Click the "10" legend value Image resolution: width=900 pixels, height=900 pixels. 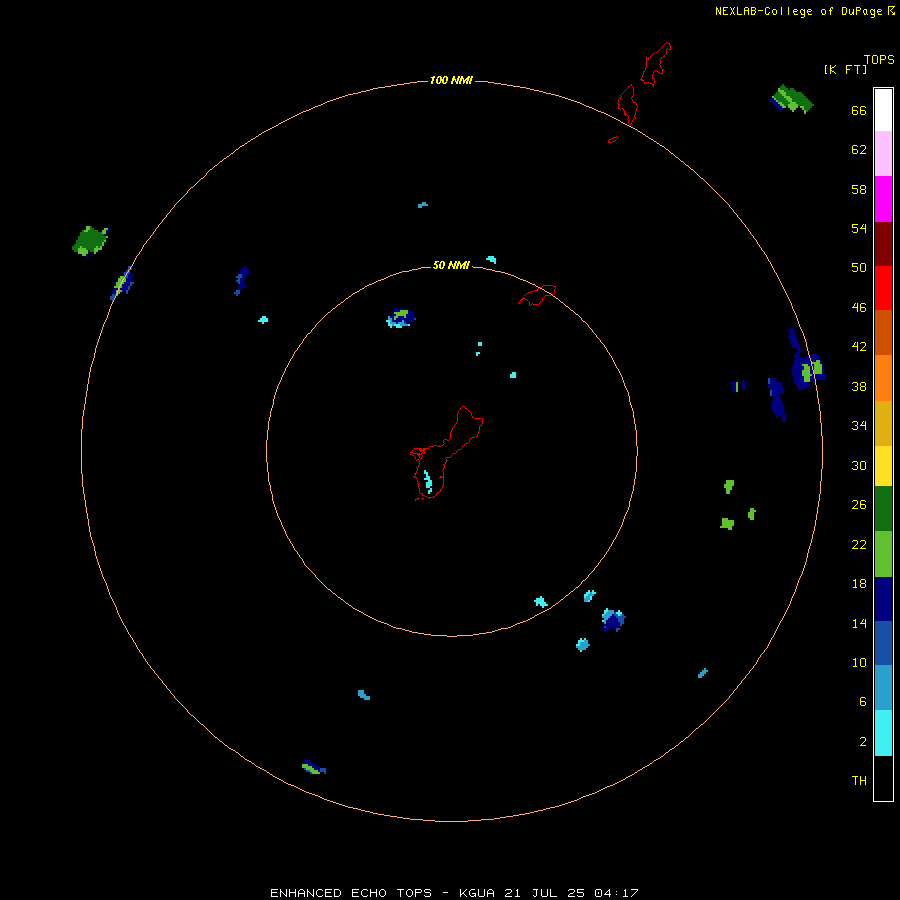pos(859,663)
